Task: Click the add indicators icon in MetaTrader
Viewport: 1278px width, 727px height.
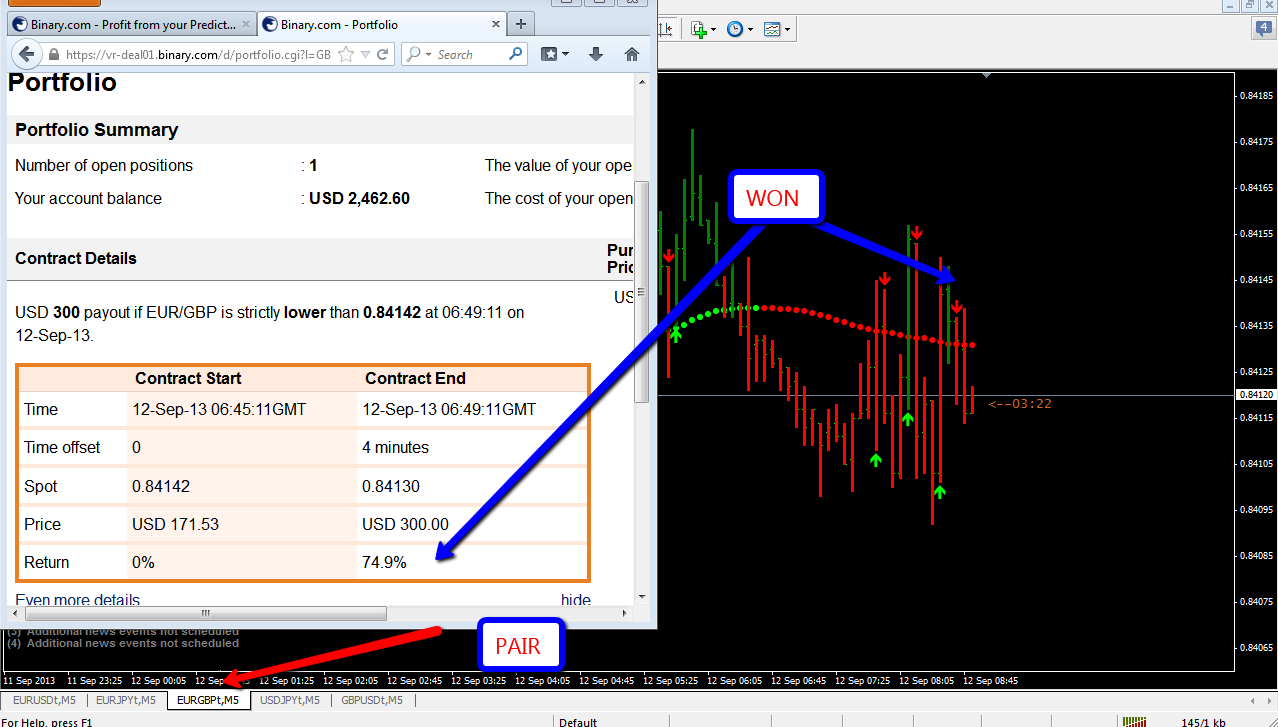Action: click(x=699, y=29)
